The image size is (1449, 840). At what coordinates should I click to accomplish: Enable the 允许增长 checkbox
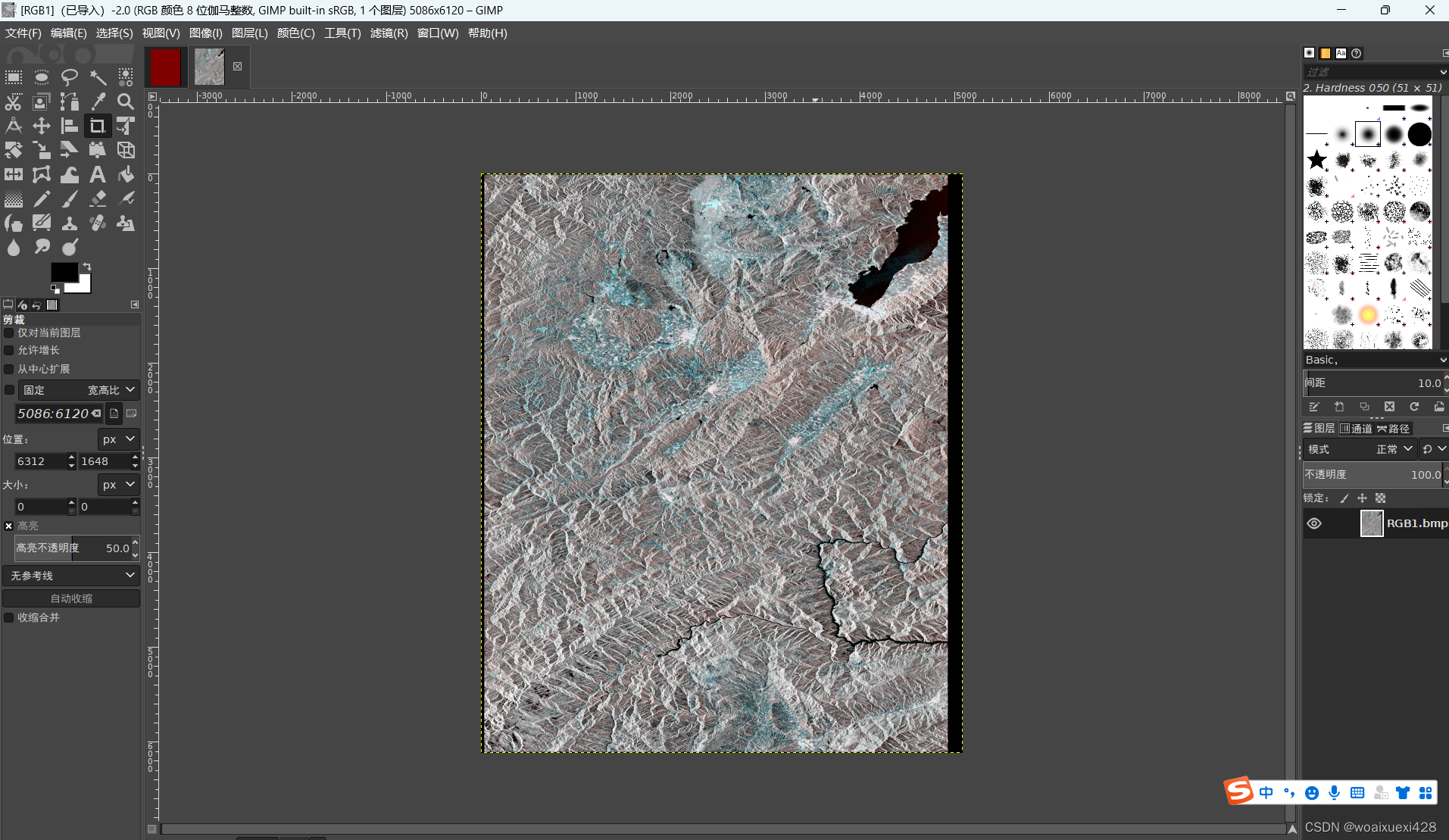coord(9,351)
